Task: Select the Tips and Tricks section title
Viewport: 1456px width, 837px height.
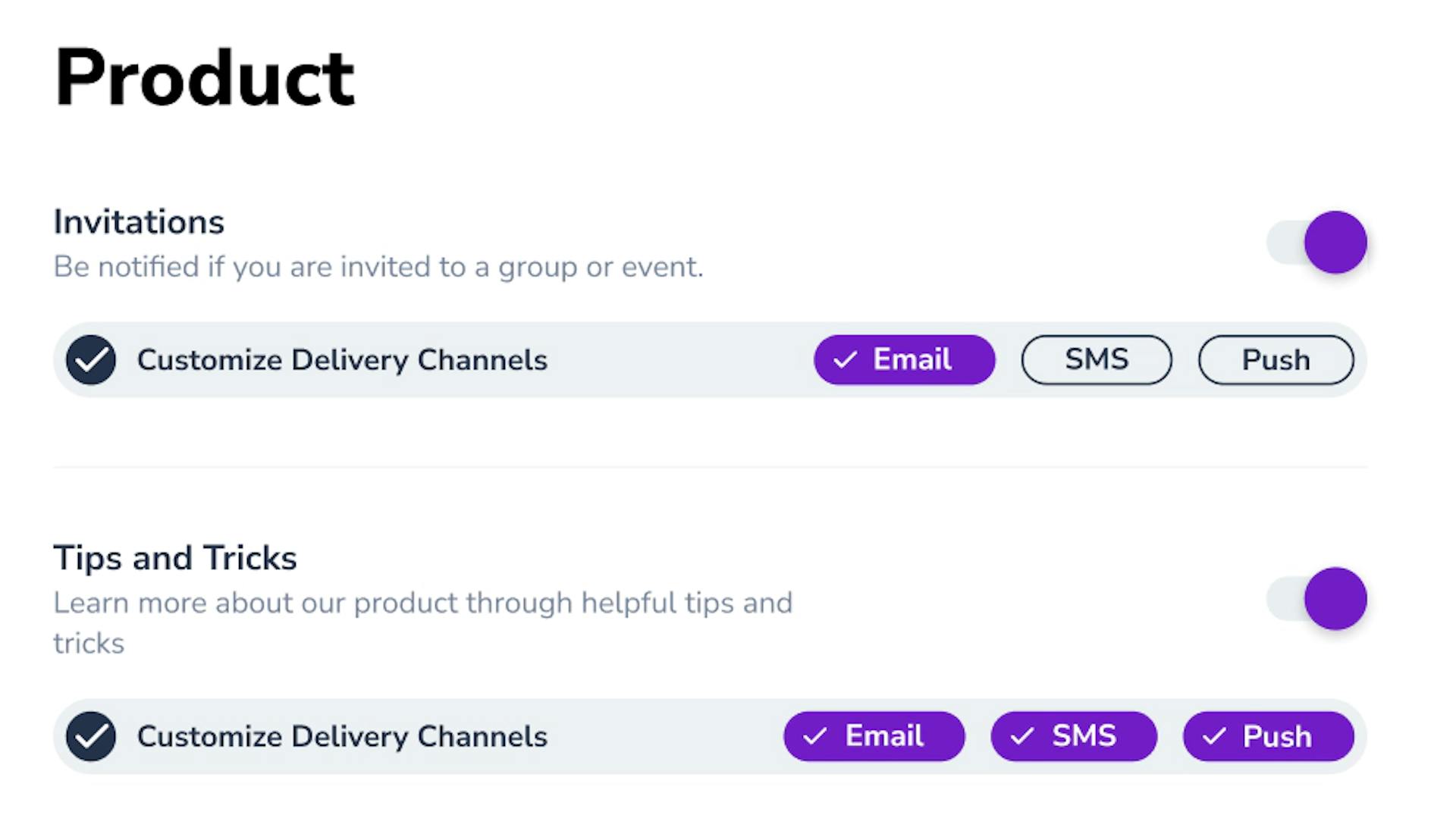Action: pyautogui.click(x=177, y=558)
